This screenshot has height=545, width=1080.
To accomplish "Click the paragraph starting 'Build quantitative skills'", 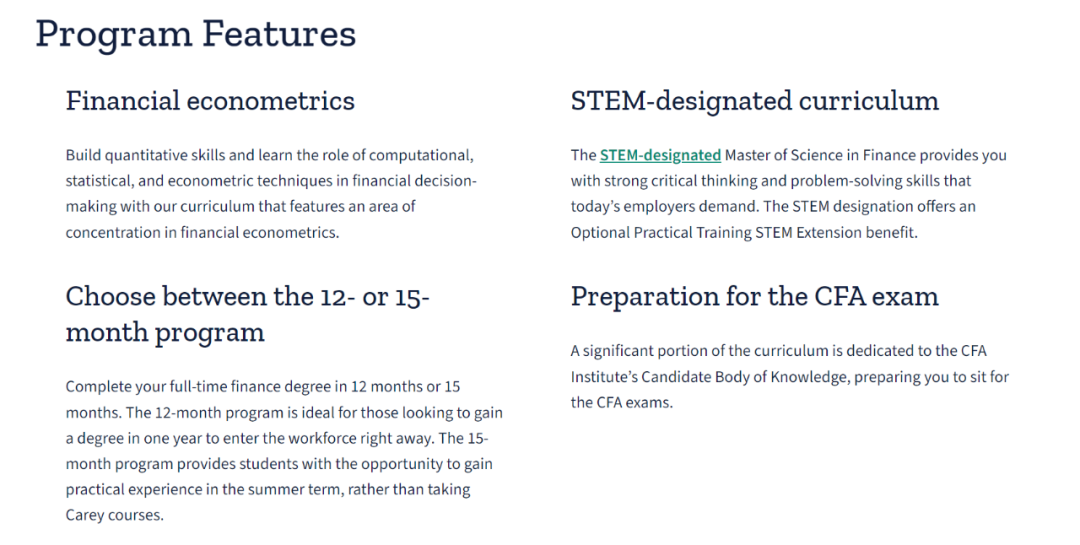I will coord(271,194).
